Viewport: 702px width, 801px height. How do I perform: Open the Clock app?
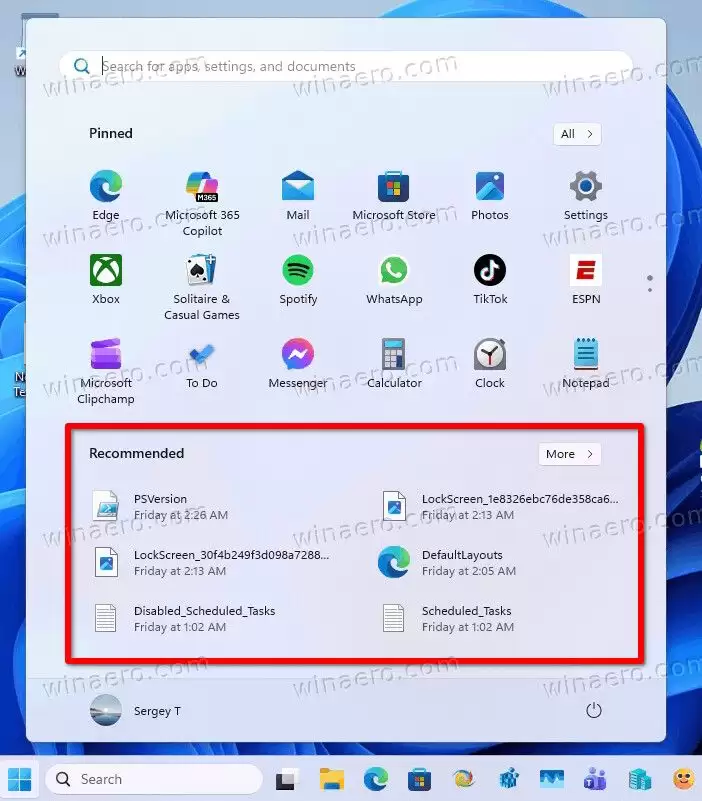click(489, 363)
